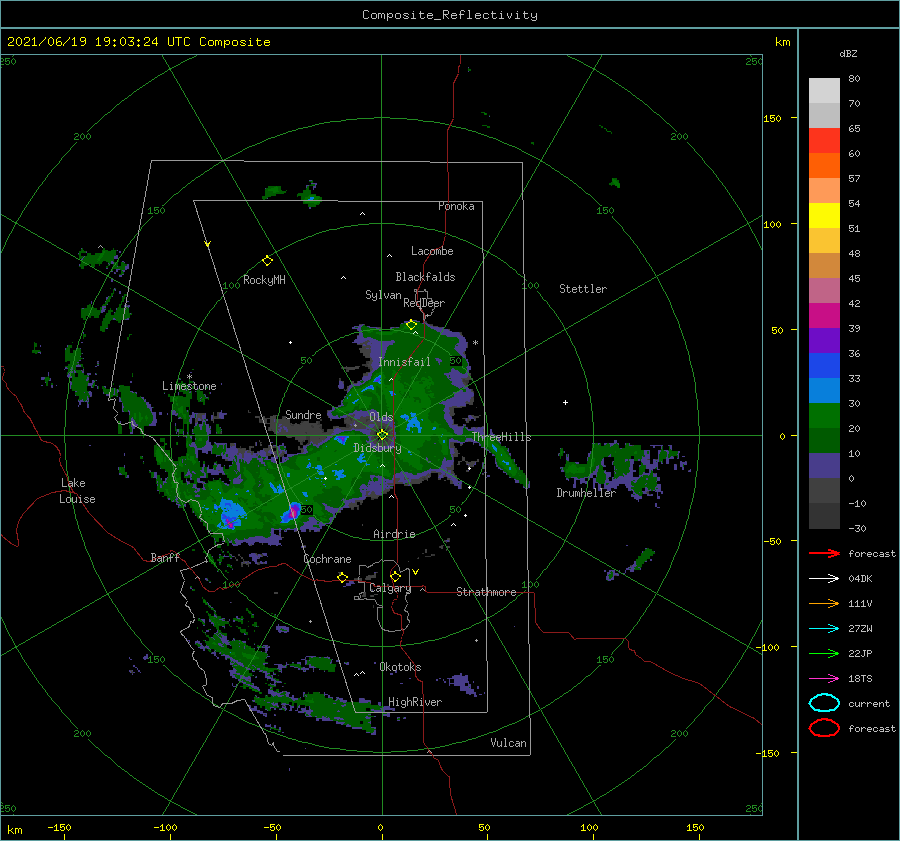Image resolution: width=900 pixels, height=841 pixels.
Task: Click the '18TS' legend label
Action: click(860, 679)
